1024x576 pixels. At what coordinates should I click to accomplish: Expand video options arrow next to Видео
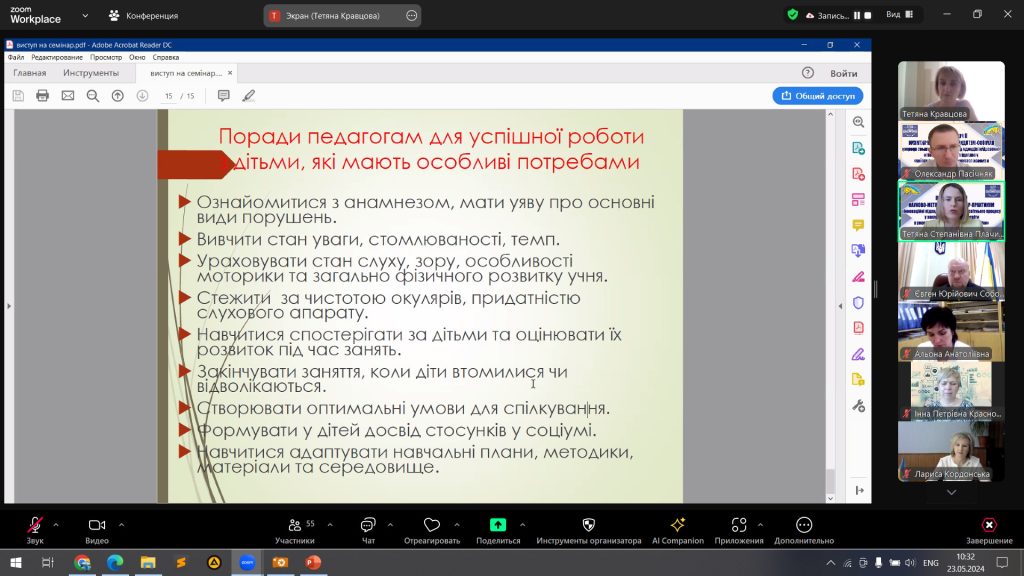tap(121, 524)
